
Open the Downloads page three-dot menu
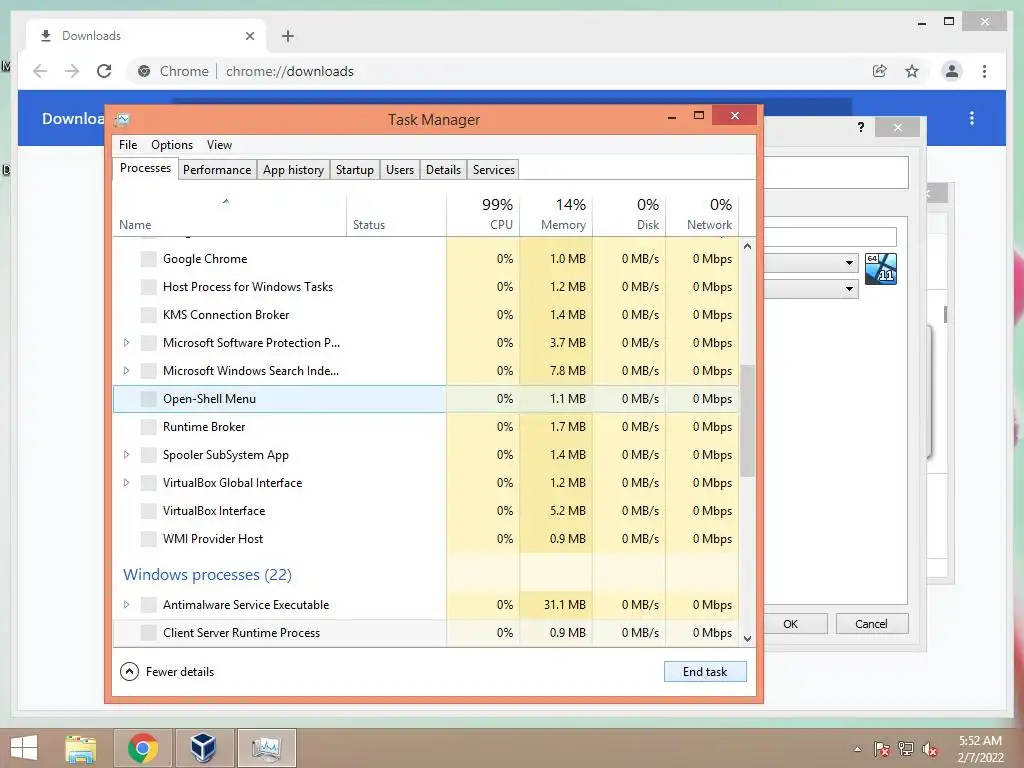972,118
